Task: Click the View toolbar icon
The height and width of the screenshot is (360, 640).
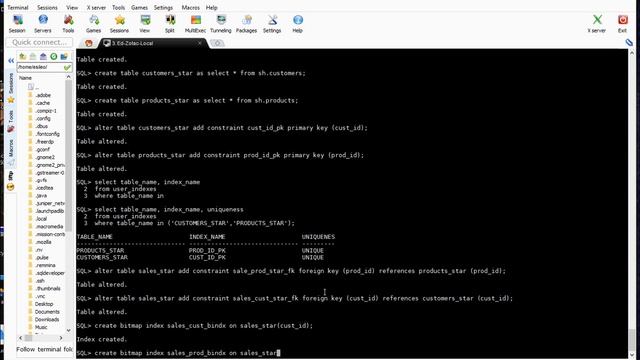Action: pyautogui.click(x=145, y=24)
